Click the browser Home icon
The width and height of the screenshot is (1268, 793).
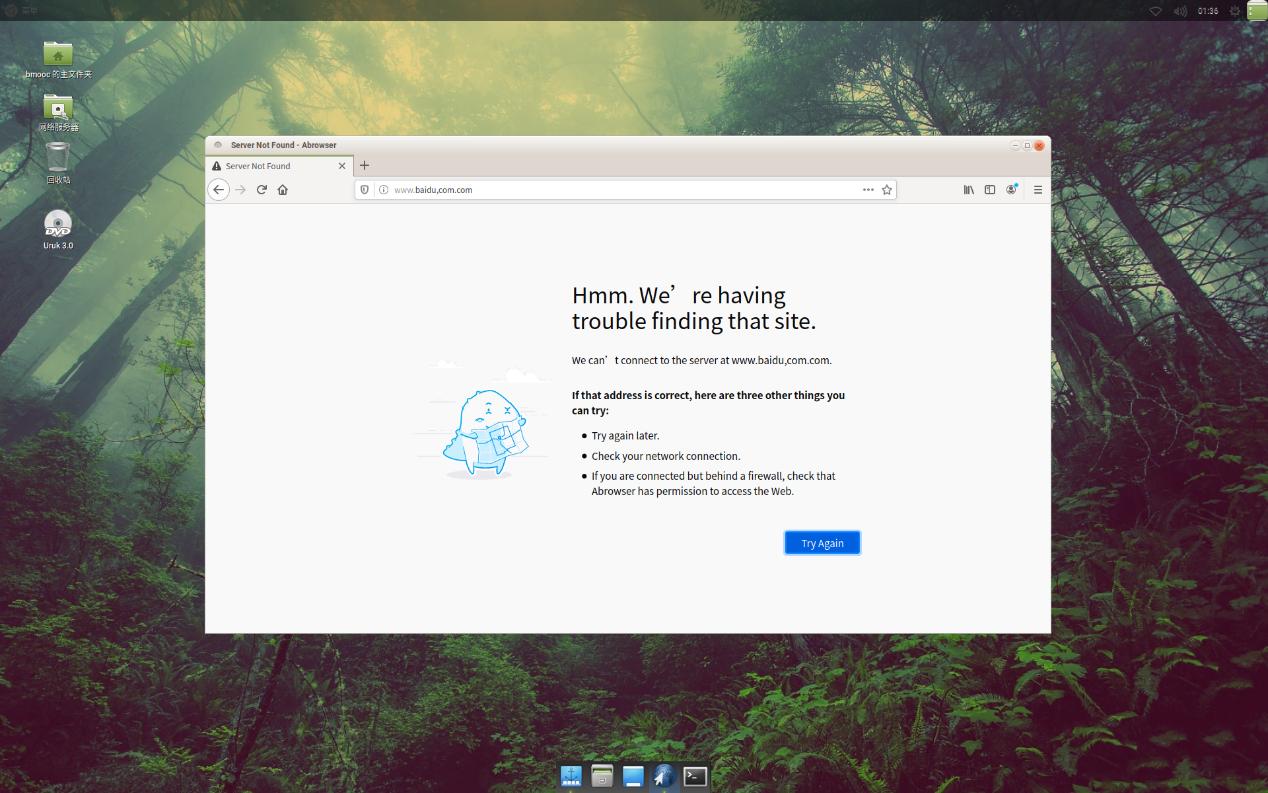click(x=283, y=189)
